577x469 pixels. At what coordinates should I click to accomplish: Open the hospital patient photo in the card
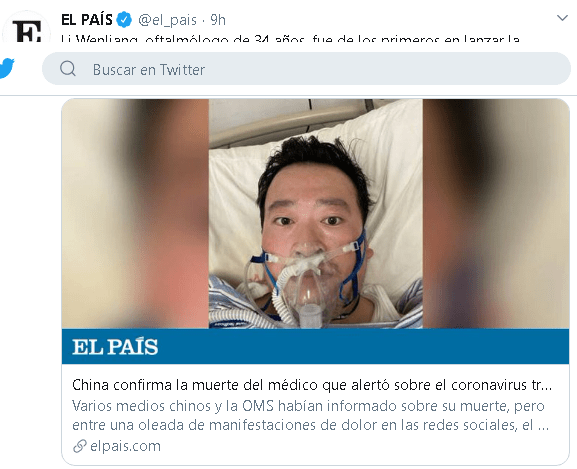316,213
